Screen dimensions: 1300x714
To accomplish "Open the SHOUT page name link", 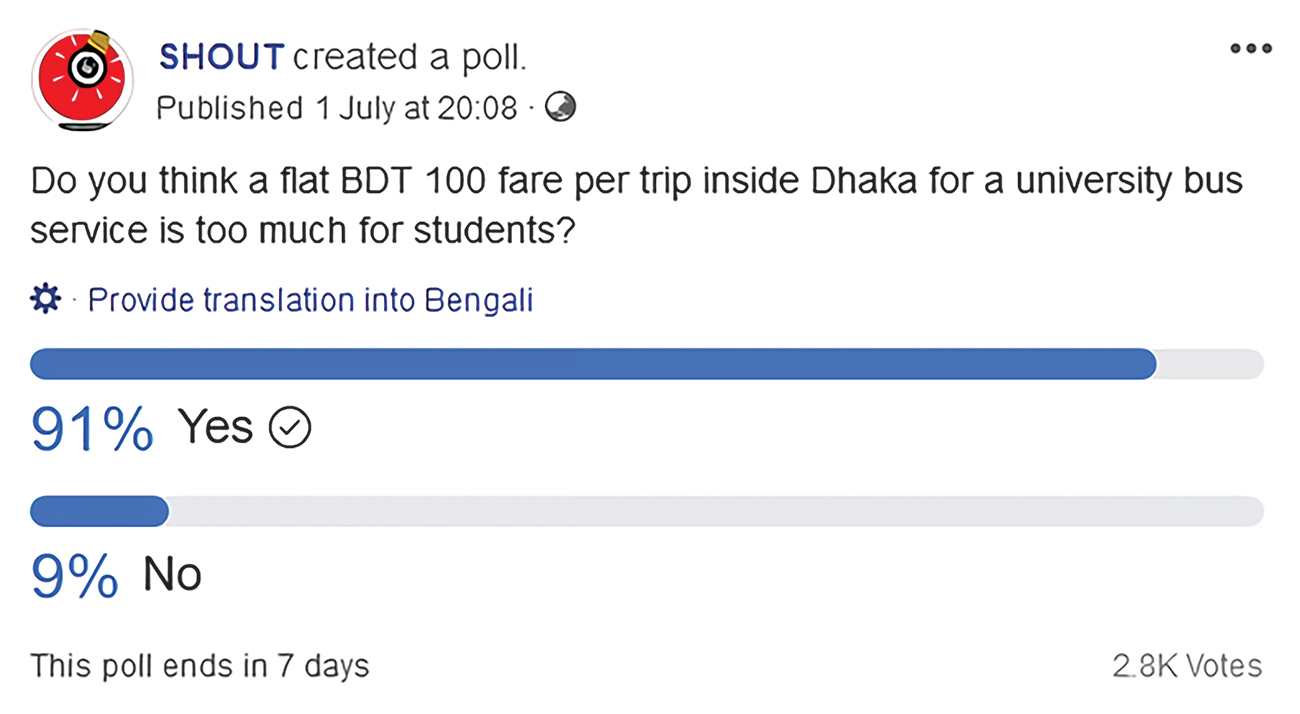I will [221, 57].
